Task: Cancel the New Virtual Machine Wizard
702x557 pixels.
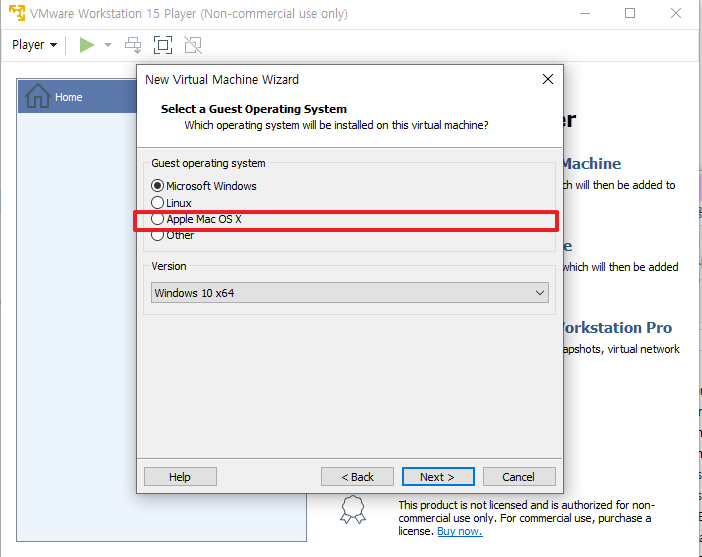Action: tap(519, 477)
